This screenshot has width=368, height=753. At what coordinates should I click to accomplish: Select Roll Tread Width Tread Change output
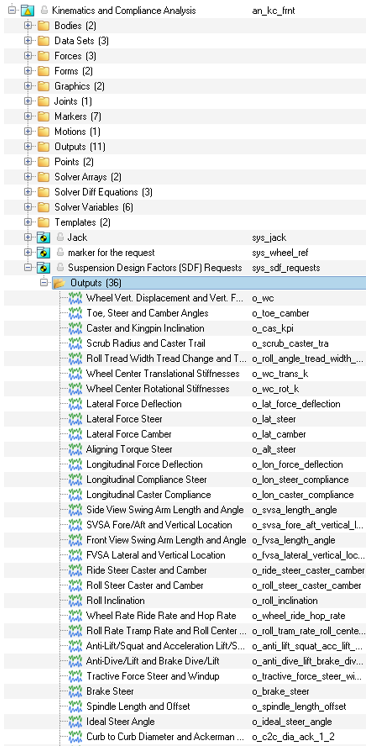pos(166,358)
